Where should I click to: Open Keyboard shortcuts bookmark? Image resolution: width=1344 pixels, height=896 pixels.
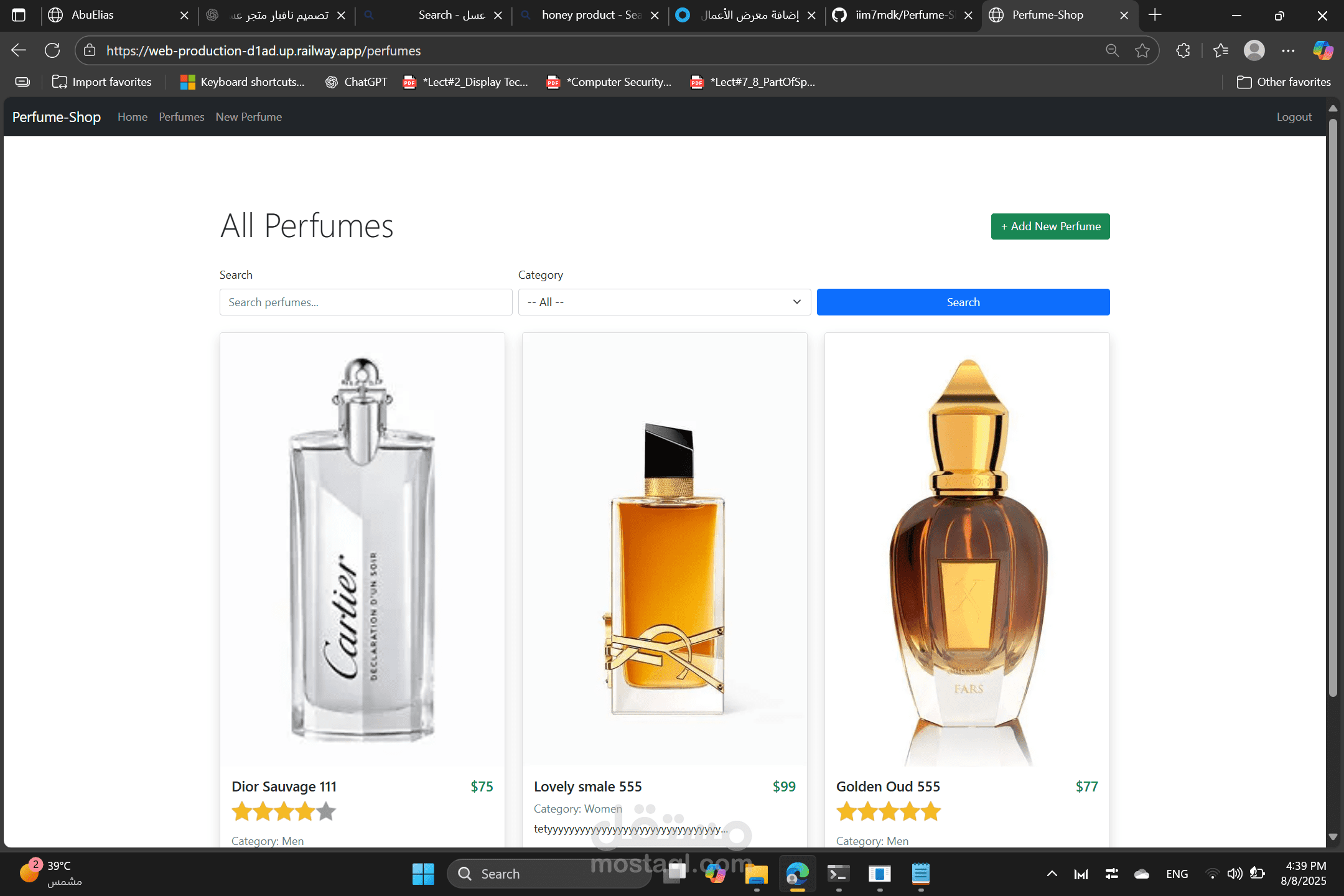click(243, 82)
